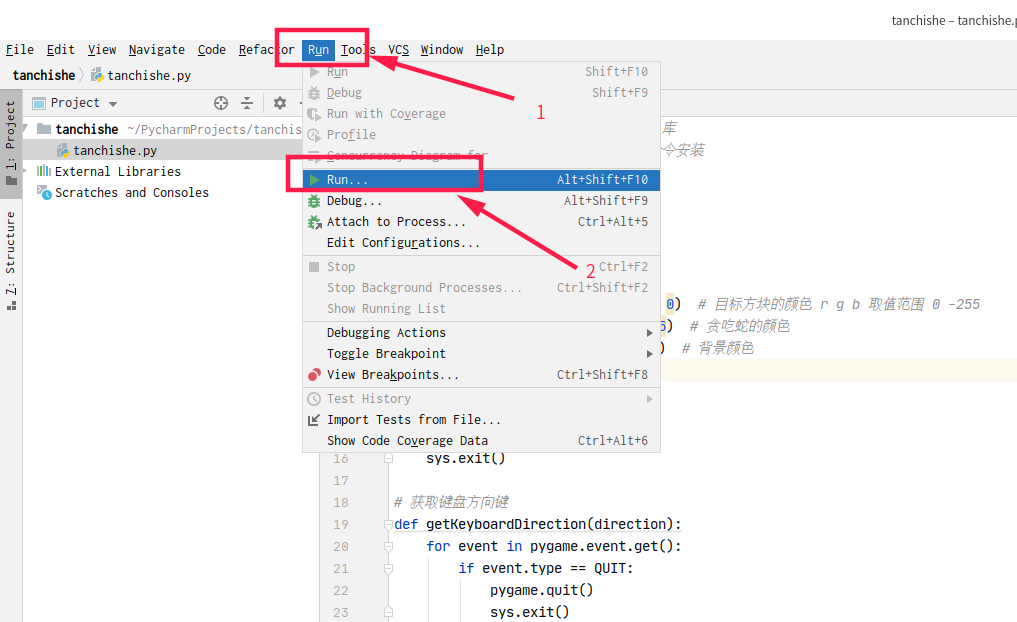Open the Refactor menu
This screenshot has height=622, width=1017.
[266, 50]
